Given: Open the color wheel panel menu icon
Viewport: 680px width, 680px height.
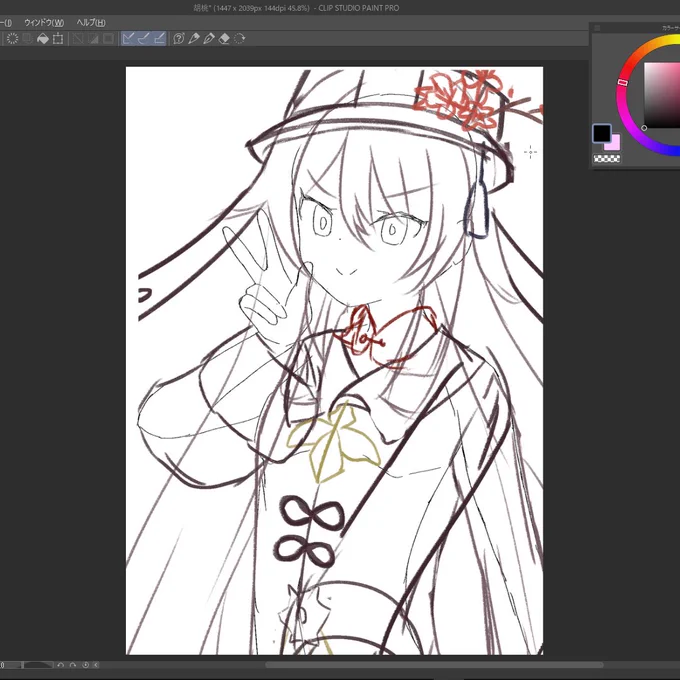Looking at the screenshot, I should pyautogui.click(x=597, y=28).
